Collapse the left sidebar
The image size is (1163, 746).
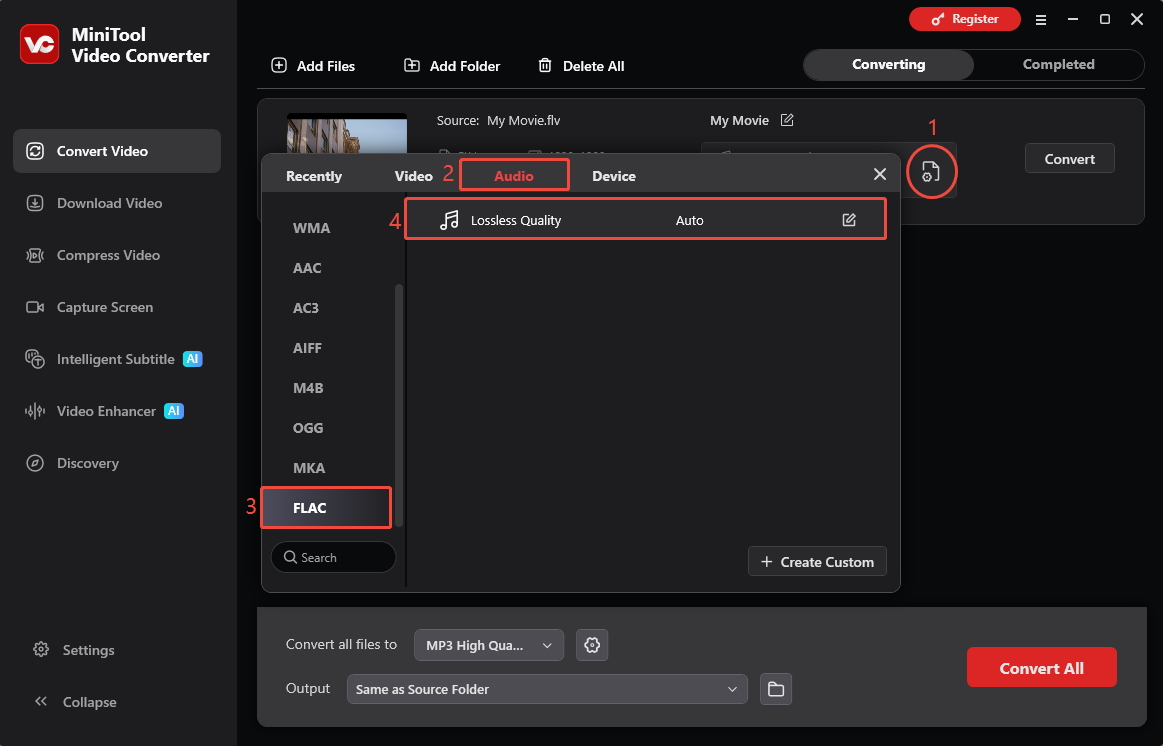coord(75,702)
